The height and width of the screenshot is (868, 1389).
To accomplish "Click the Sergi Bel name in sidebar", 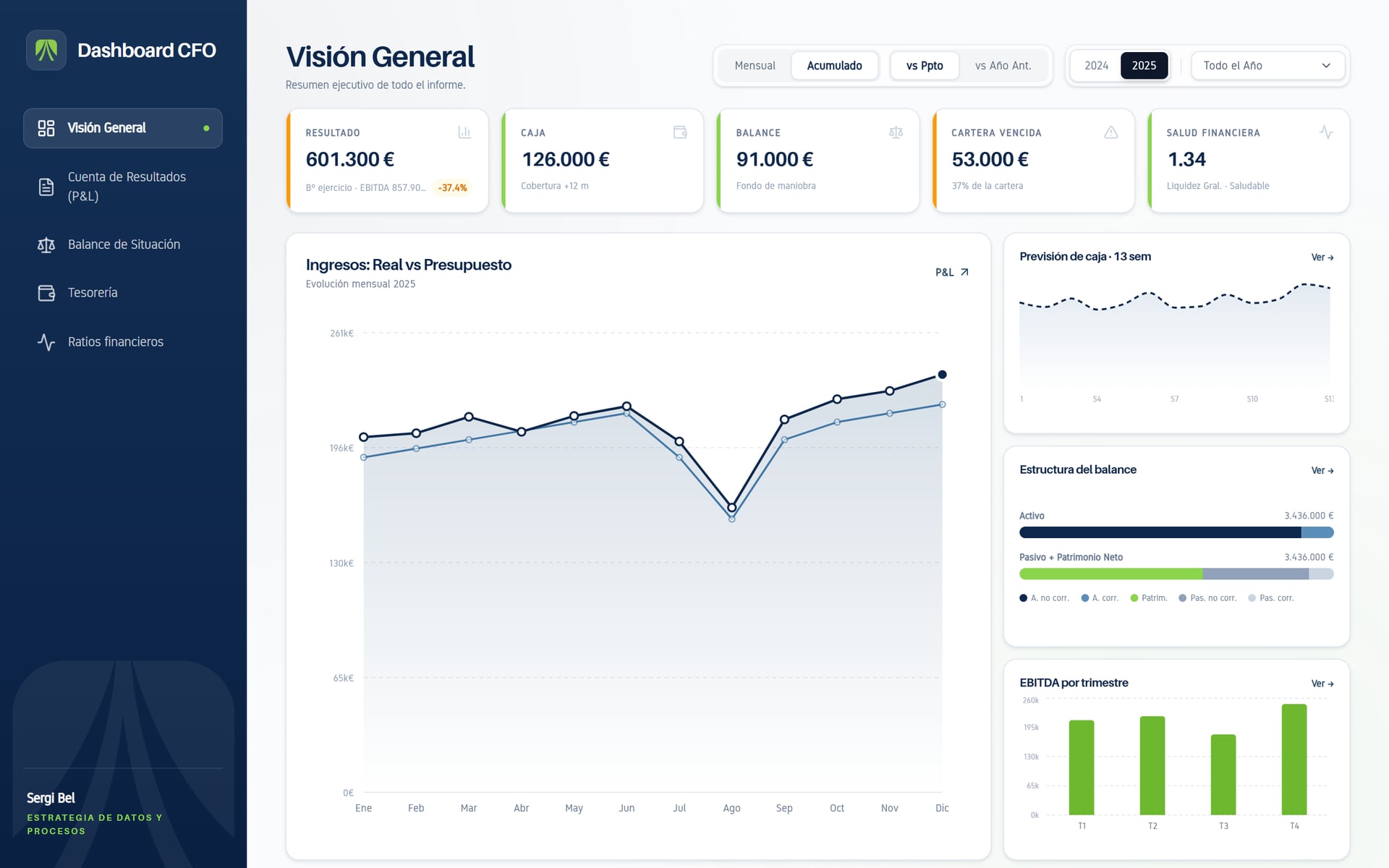I will [51, 798].
